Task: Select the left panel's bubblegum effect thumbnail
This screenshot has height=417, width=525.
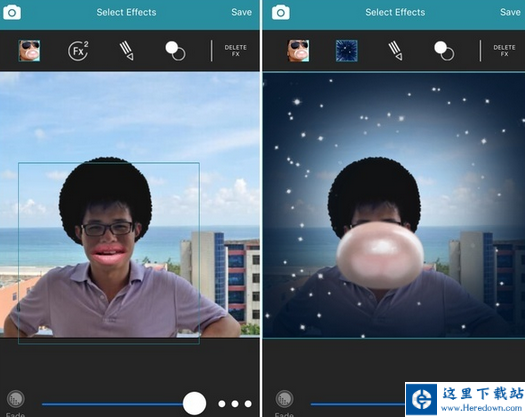Action: (x=29, y=51)
